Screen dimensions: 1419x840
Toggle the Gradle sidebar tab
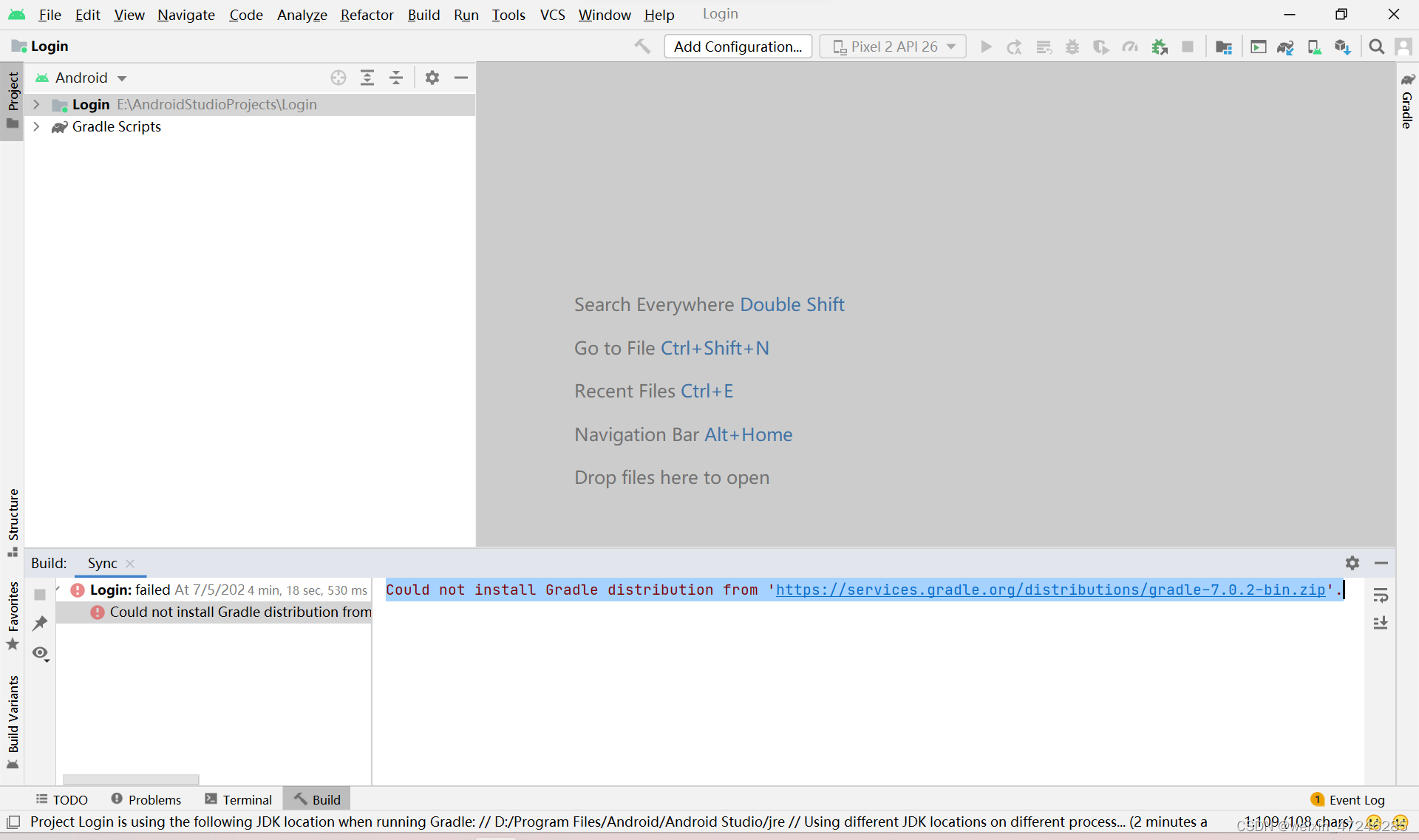tap(1407, 101)
